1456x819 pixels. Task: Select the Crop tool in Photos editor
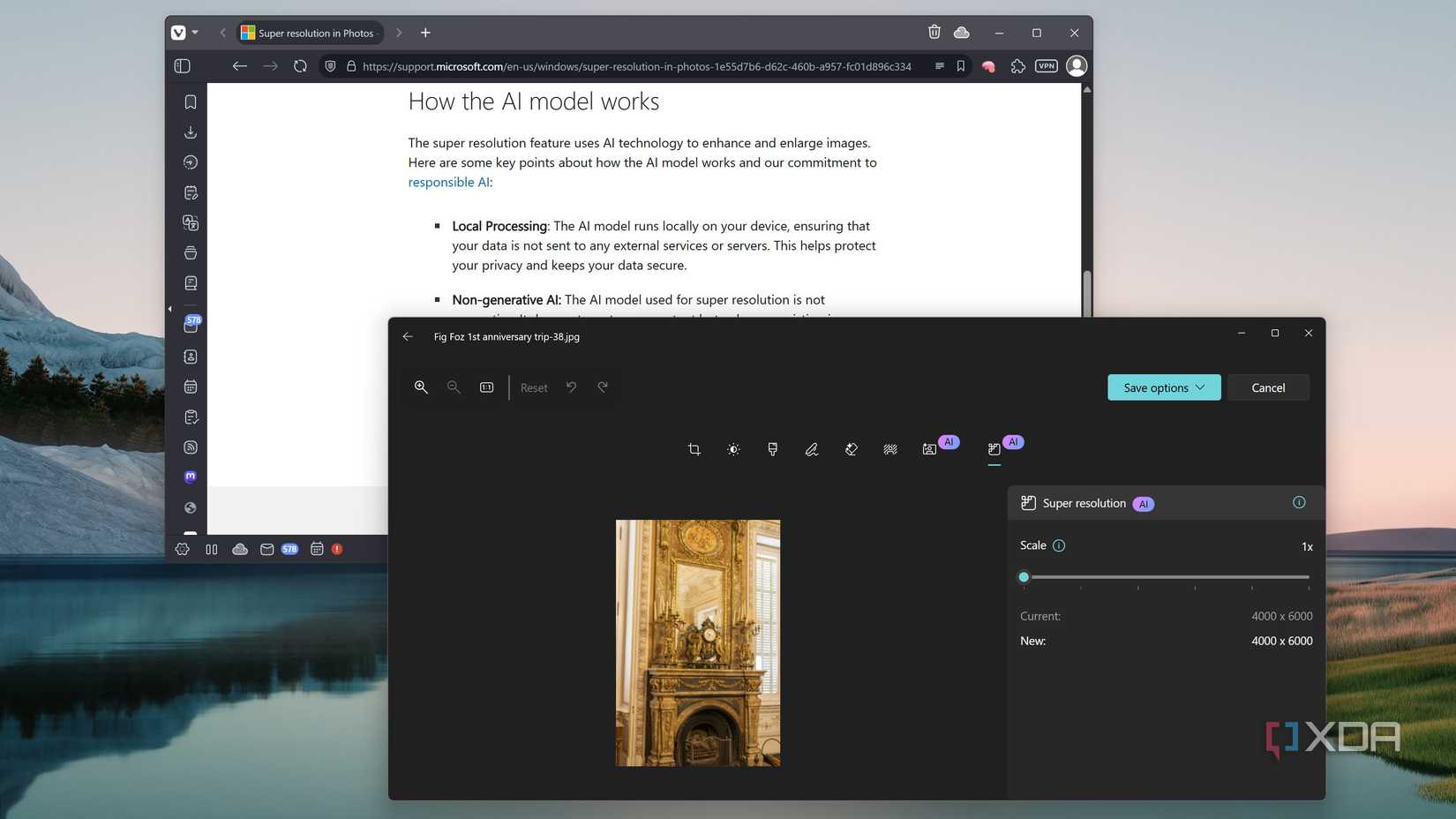(694, 449)
